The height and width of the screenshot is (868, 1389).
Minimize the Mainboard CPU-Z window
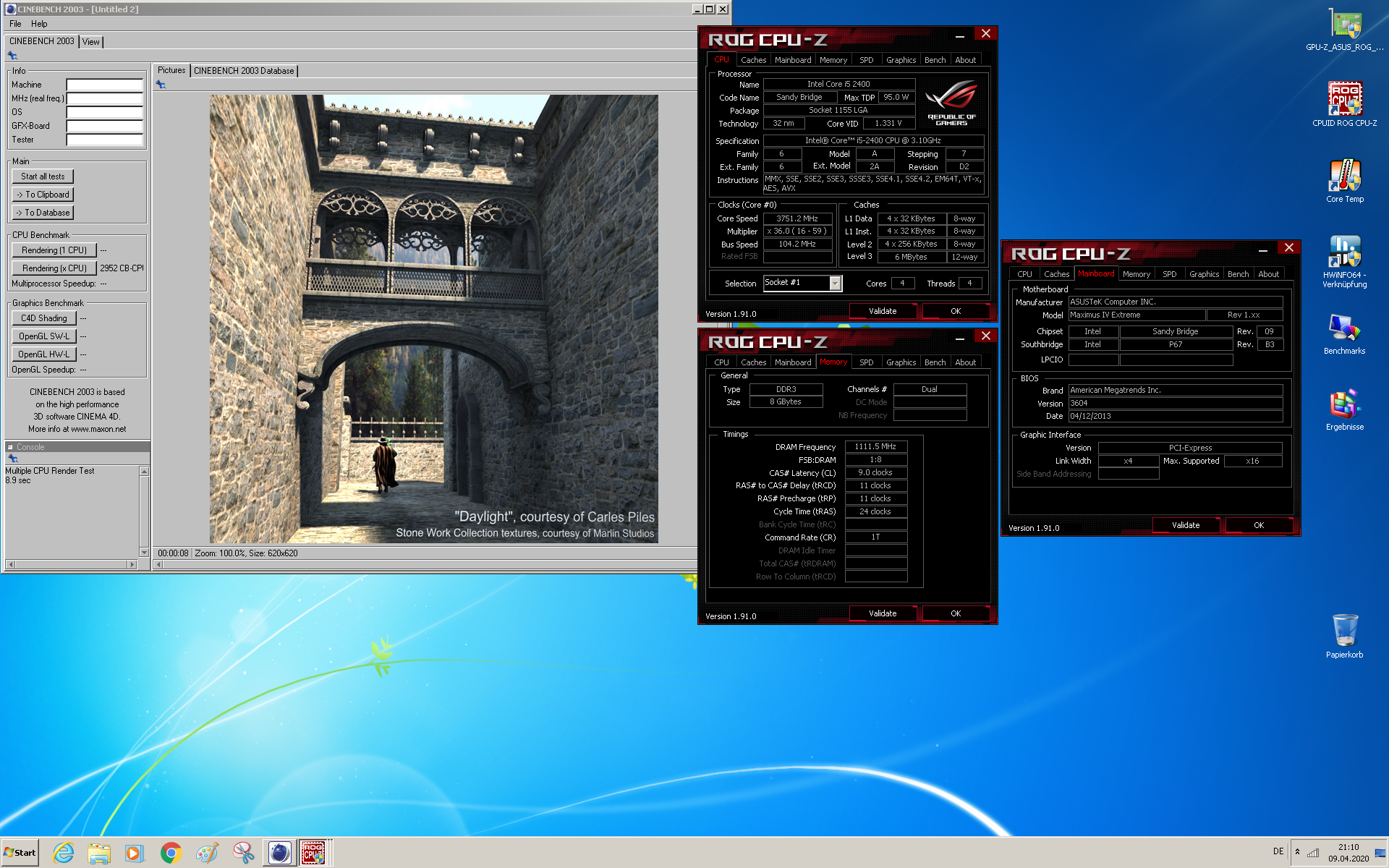[x=1262, y=250]
